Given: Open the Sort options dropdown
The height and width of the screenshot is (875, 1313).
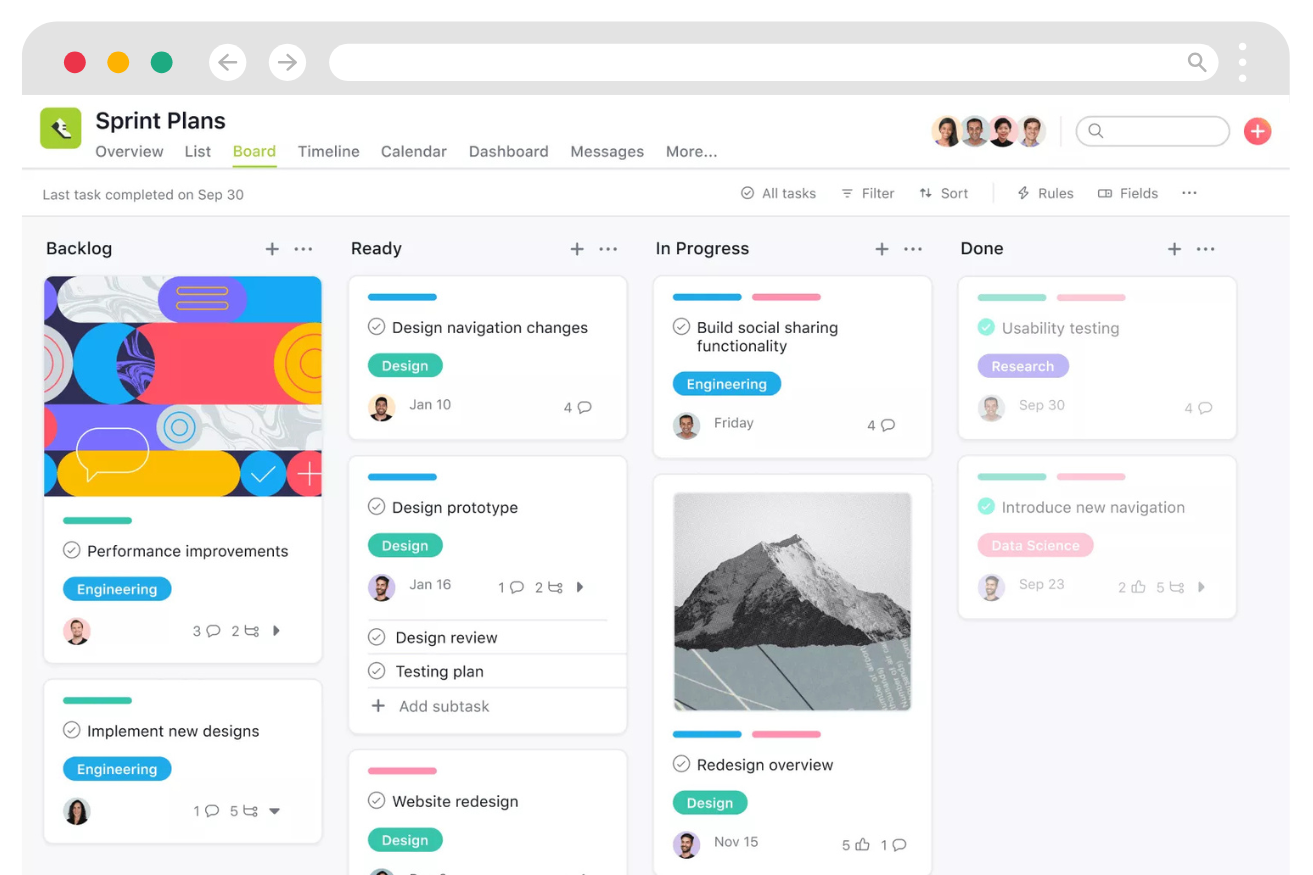Looking at the screenshot, I should (944, 193).
